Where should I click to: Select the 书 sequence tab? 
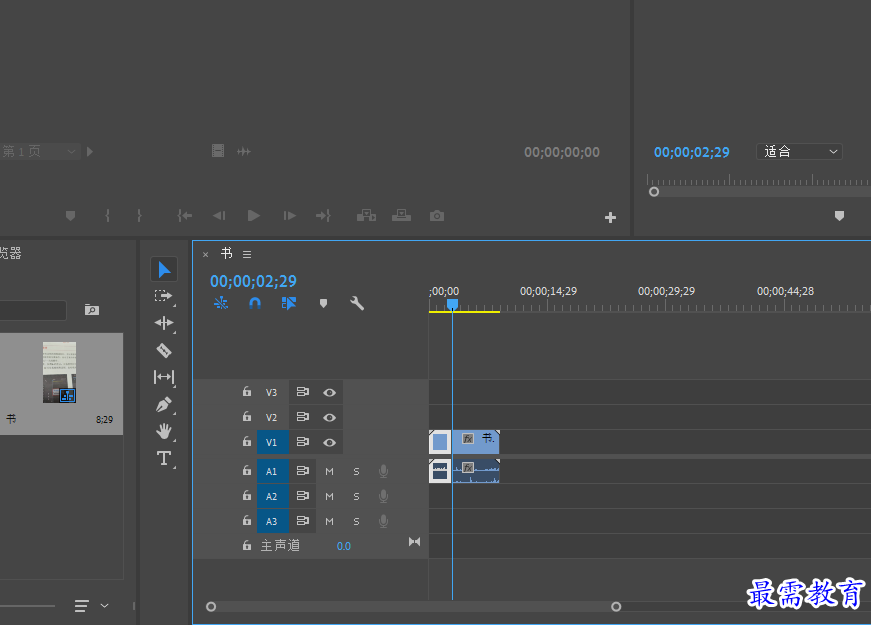[227, 253]
